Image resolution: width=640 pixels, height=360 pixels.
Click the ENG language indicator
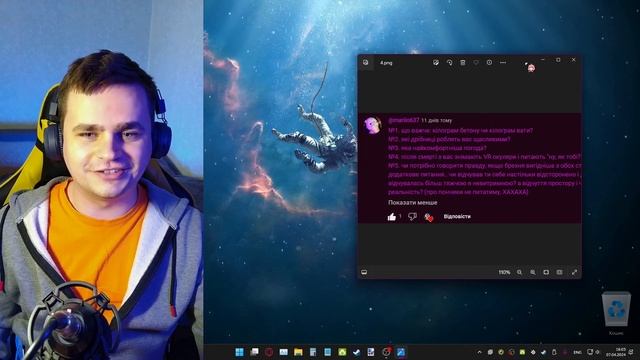coord(578,352)
